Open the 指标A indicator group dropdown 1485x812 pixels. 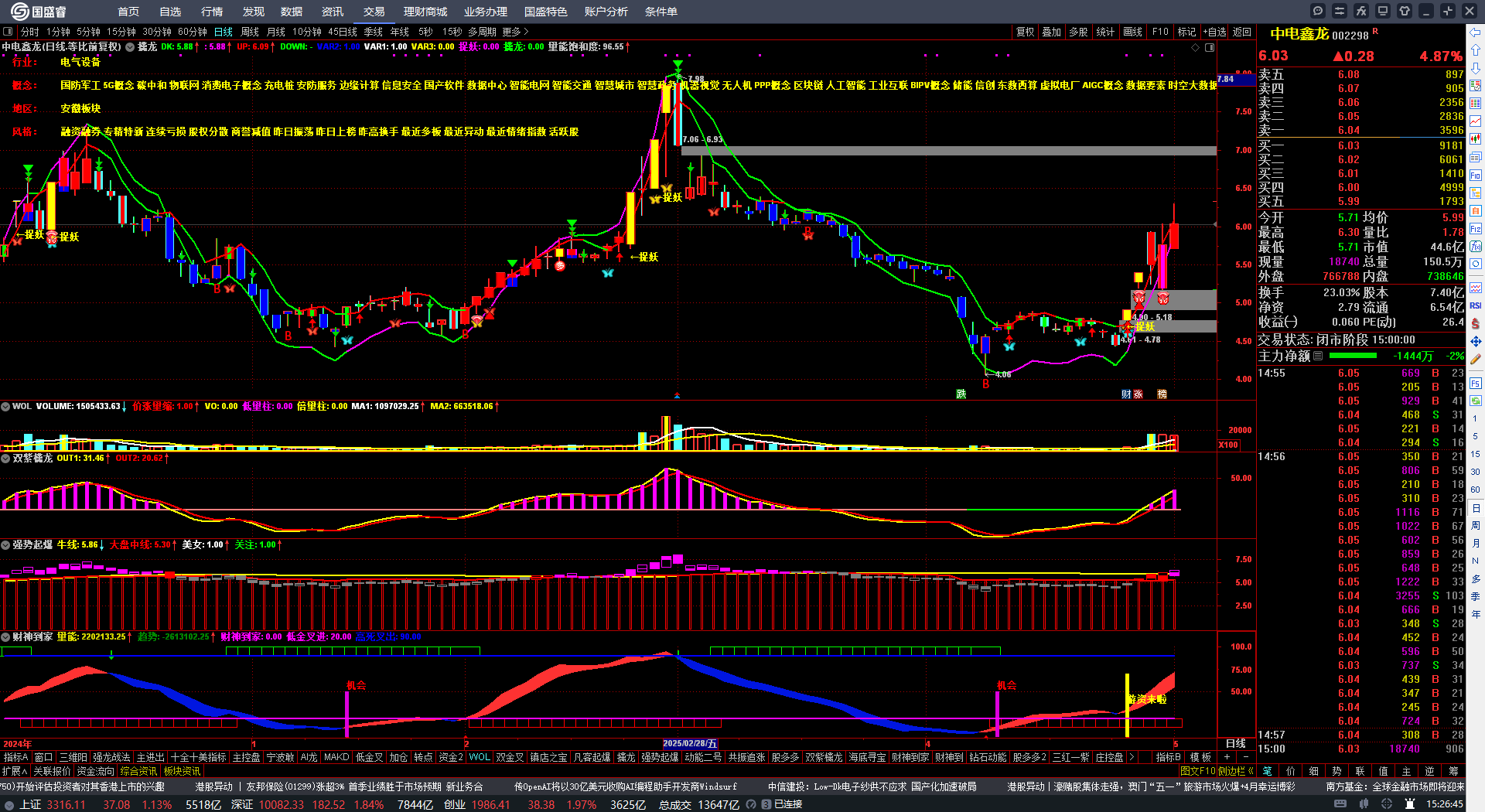tap(16, 757)
